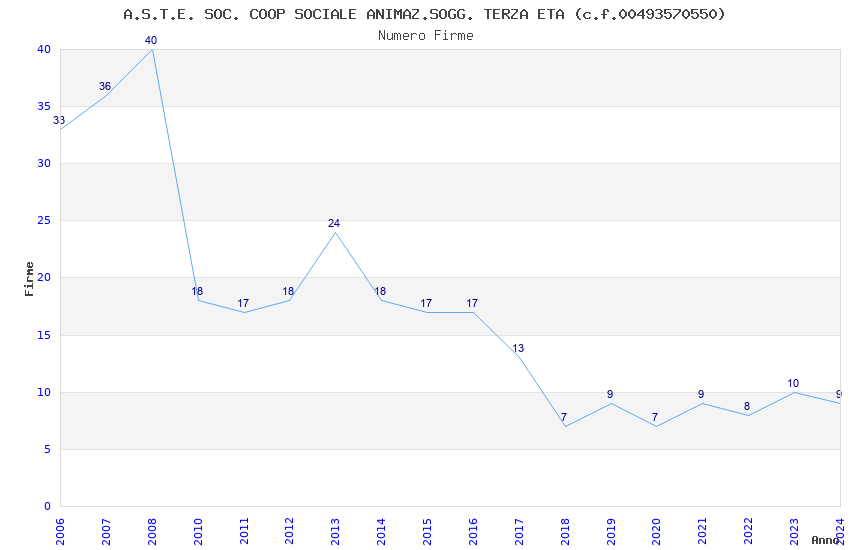Screen dimensions: 850x550
Task: Click the x-axis year 2019
Action: point(610,531)
